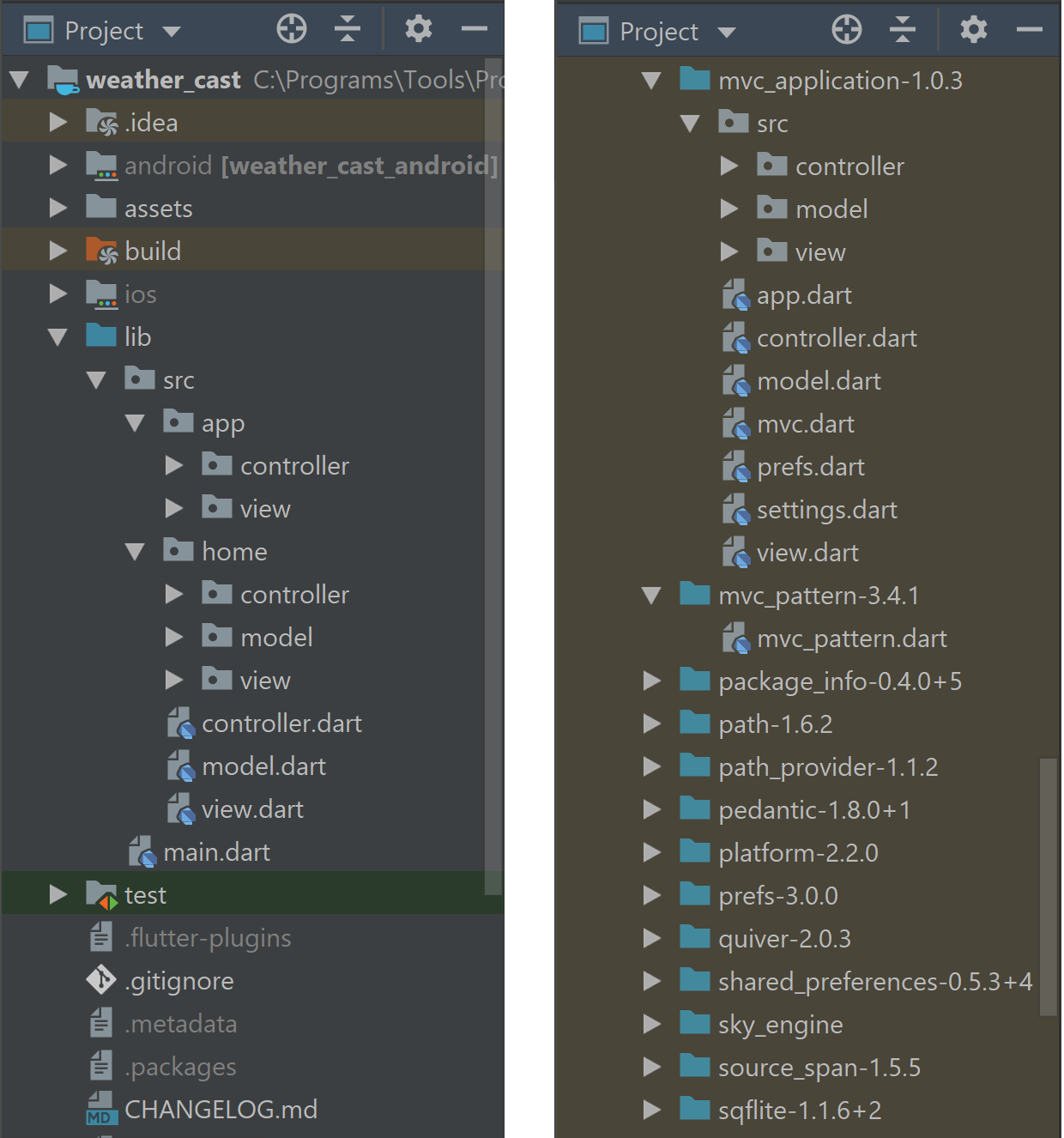Image resolution: width=1064 pixels, height=1138 pixels.
Task: Select the CHANGELOG.md file
Action: coord(221,1109)
